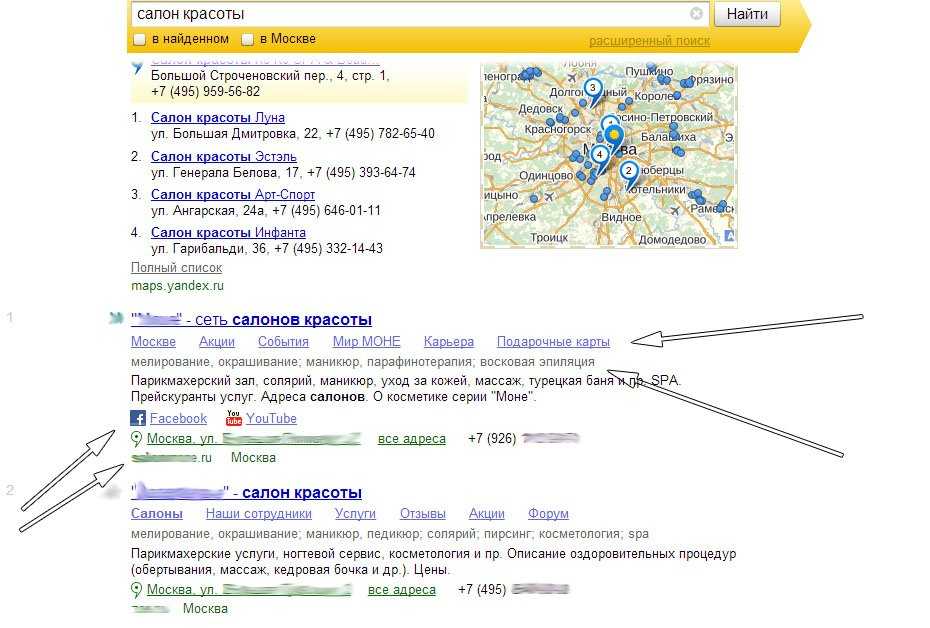Open 'Салон красоты Луна' link
This screenshot has height=628, width=930.
(218, 117)
